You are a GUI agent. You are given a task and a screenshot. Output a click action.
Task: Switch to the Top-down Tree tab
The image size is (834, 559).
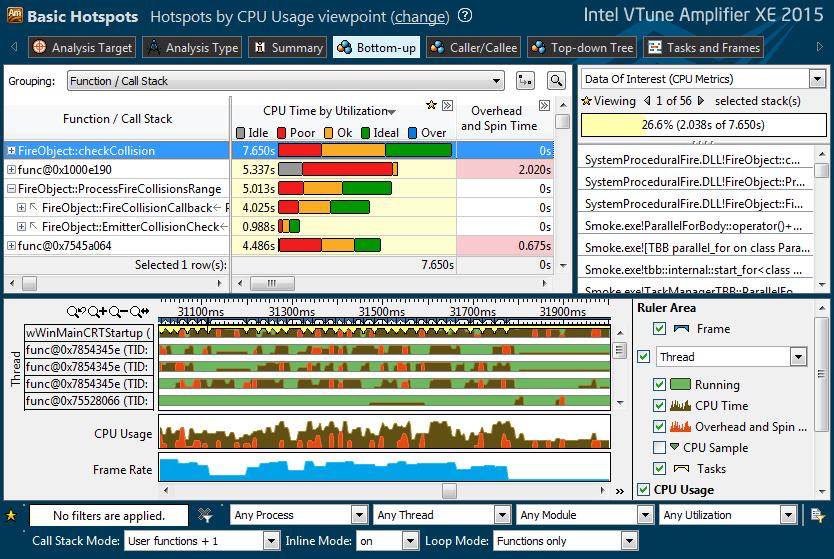[582, 47]
